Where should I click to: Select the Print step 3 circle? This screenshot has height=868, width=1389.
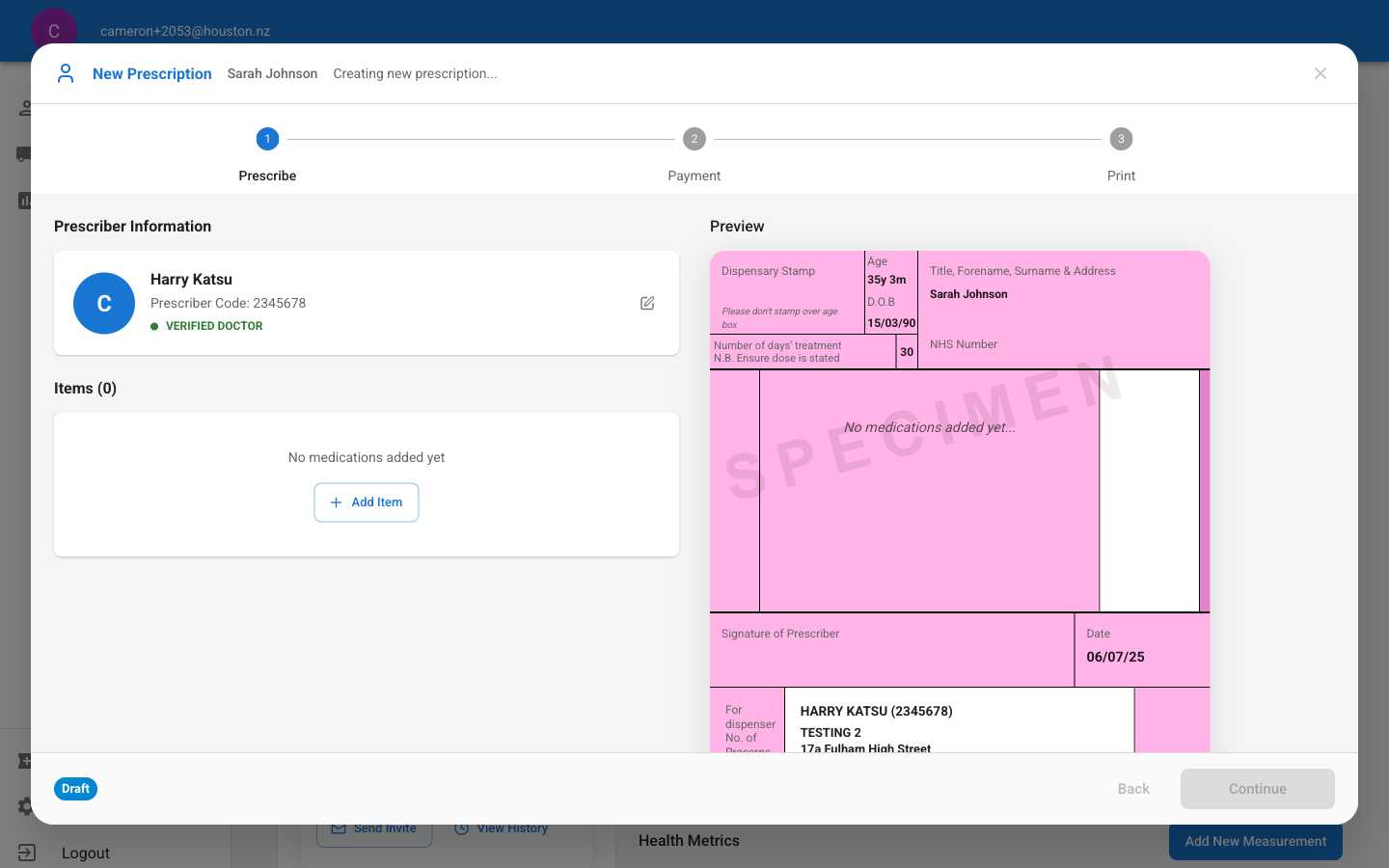pos(1121,139)
